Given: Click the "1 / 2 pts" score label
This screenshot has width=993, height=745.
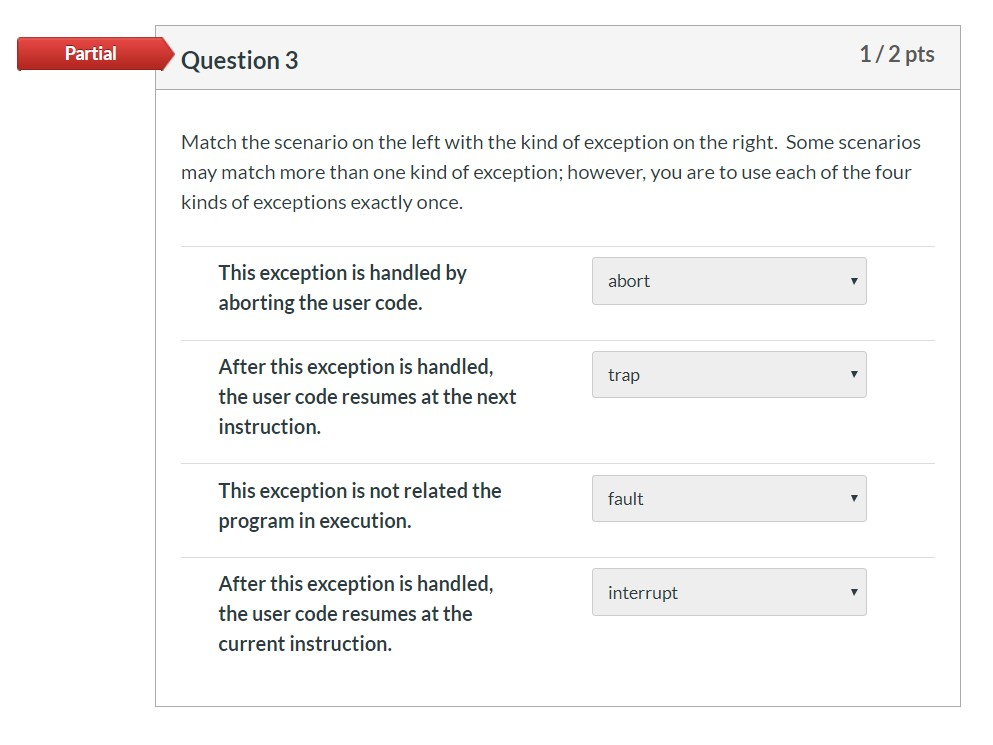Looking at the screenshot, I should tap(896, 55).
